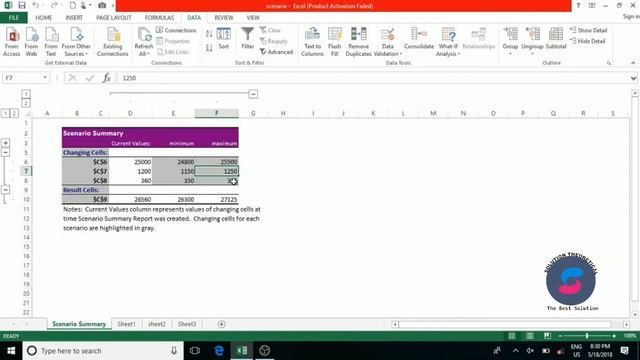The width and height of the screenshot is (640, 360).
Task: Save the workbook from quick access toolbar
Action: (22, 6)
